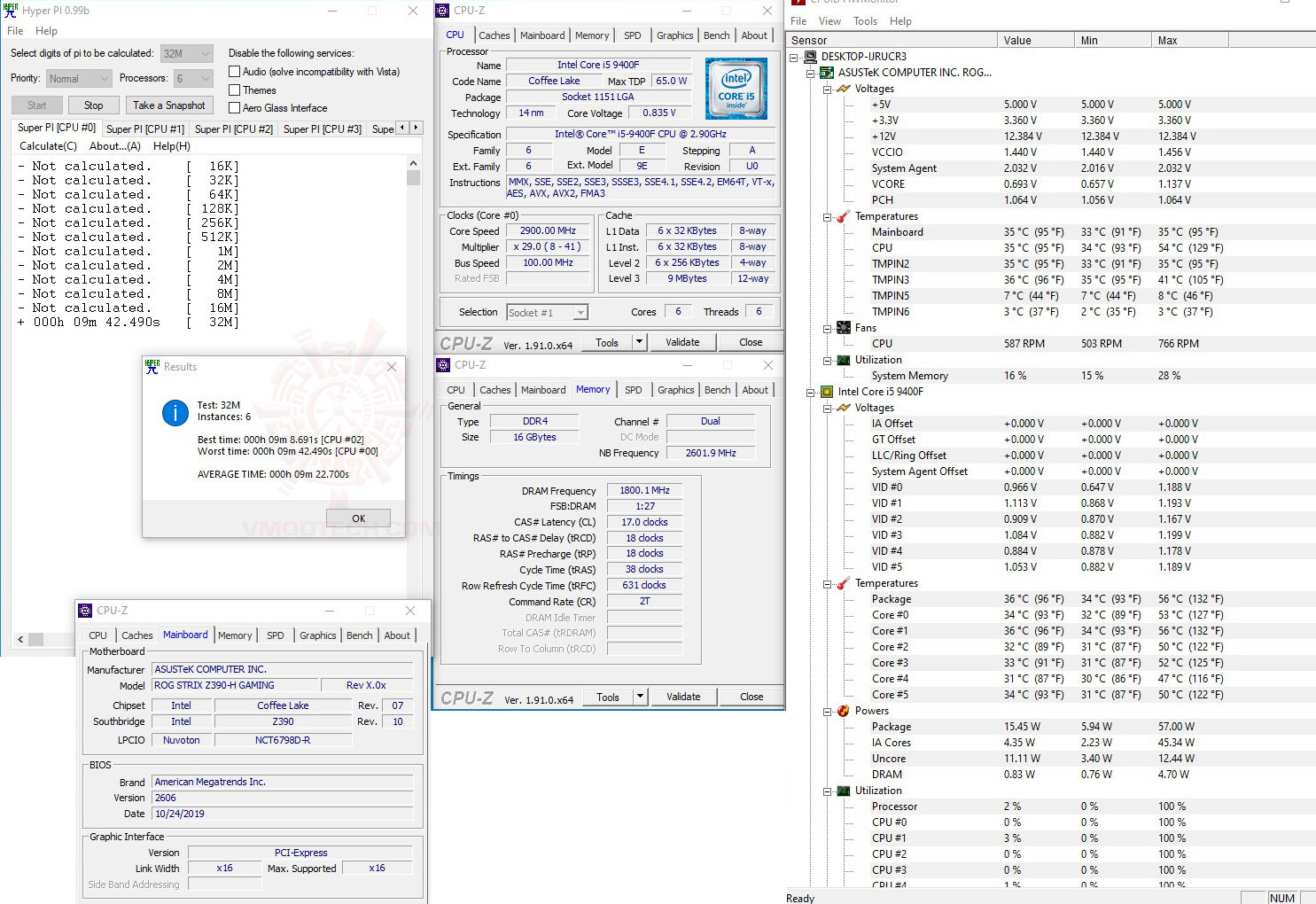Click Close button in CPU-Z Memory window
The width and height of the screenshot is (1316, 904).
click(751, 697)
